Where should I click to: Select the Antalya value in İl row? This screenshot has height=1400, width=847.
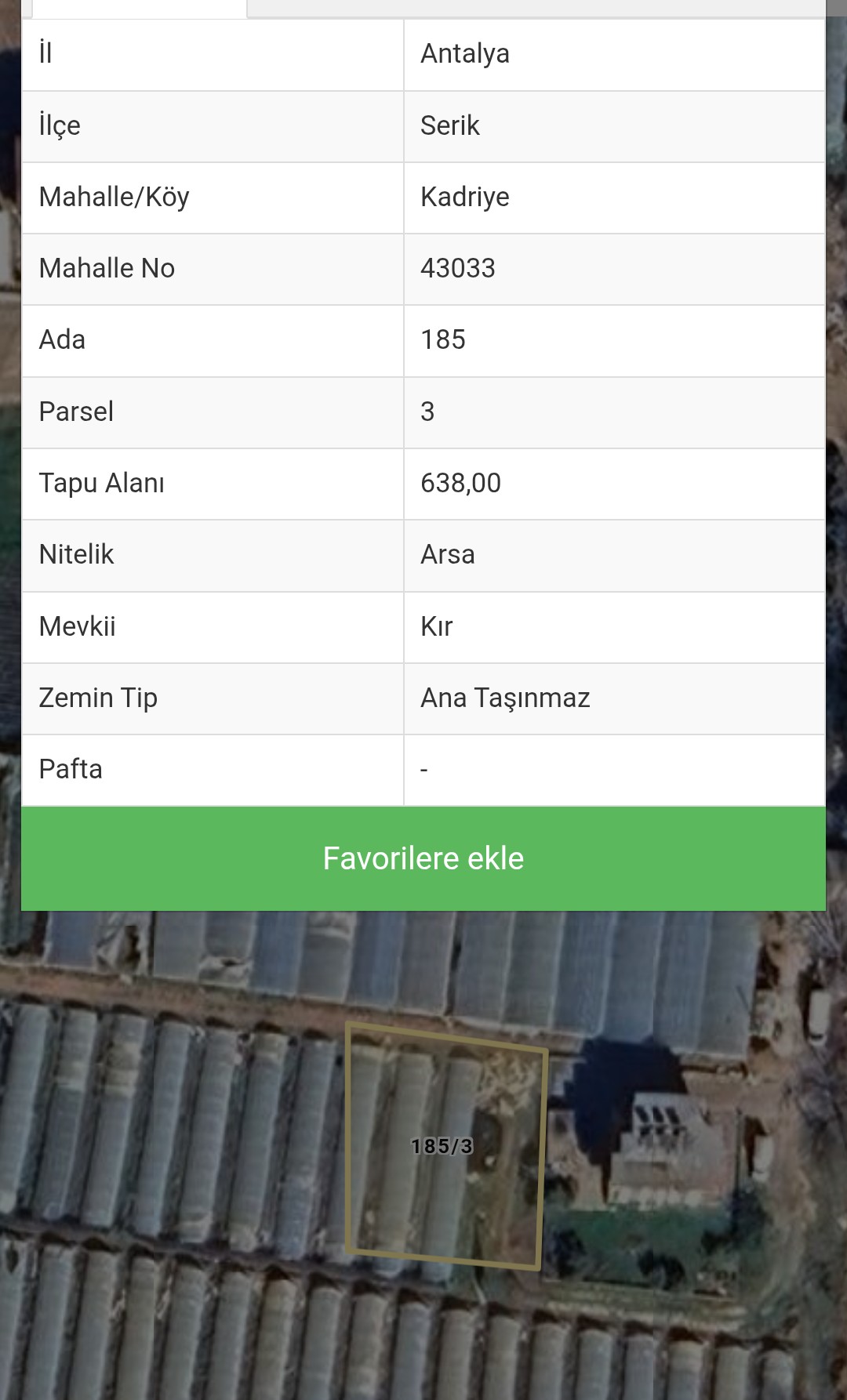tap(465, 54)
